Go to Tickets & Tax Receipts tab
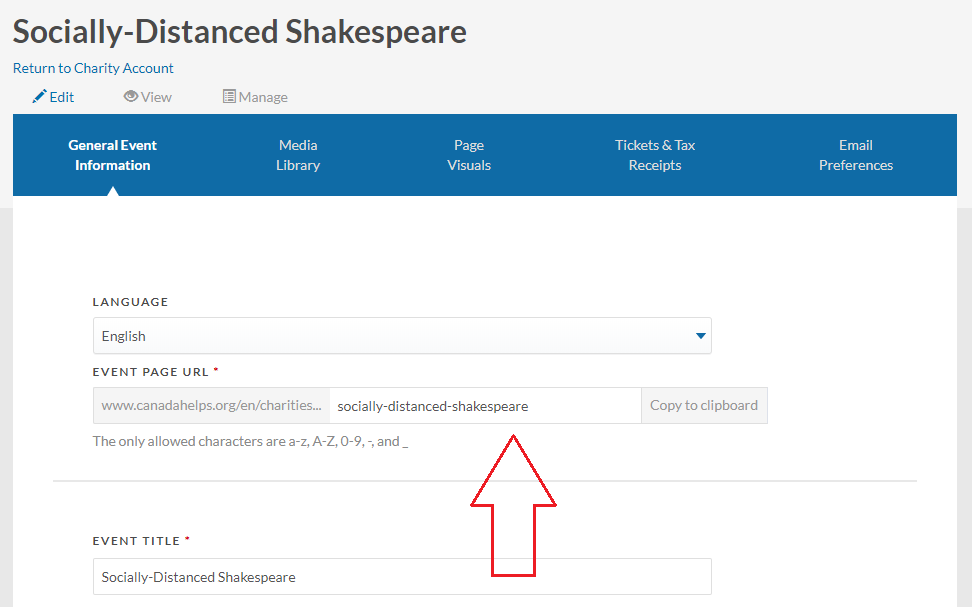Image resolution: width=972 pixels, height=607 pixels. click(x=655, y=155)
